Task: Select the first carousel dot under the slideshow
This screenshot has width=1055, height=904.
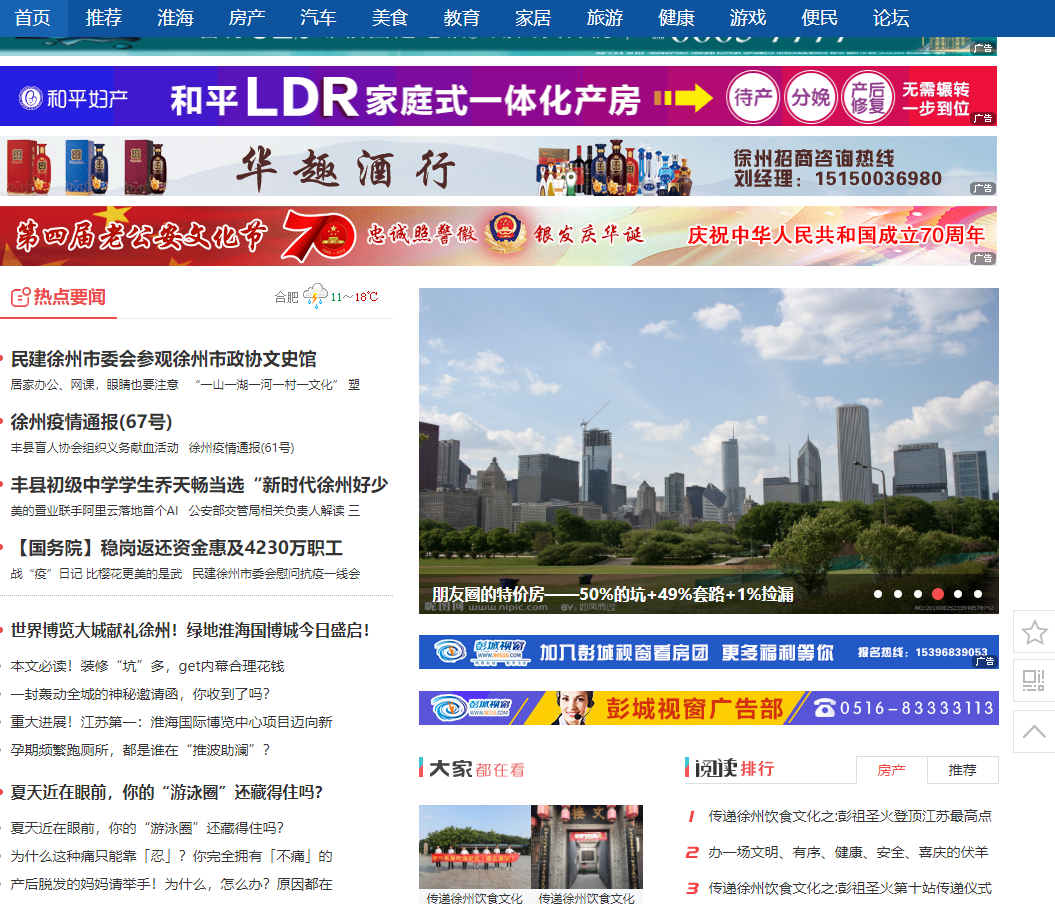Action: point(879,594)
